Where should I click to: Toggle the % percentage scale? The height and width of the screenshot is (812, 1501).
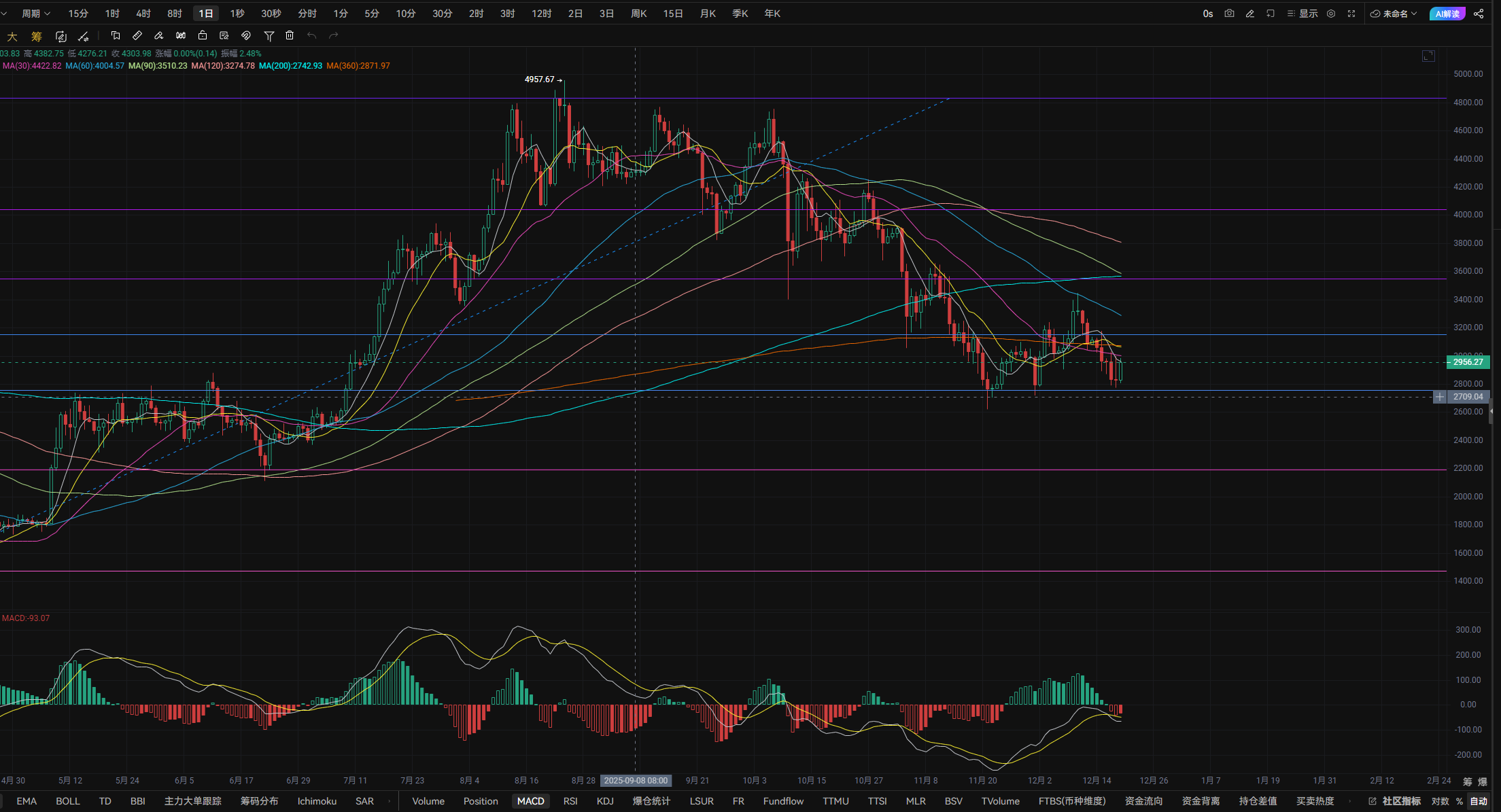click(x=1460, y=801)
